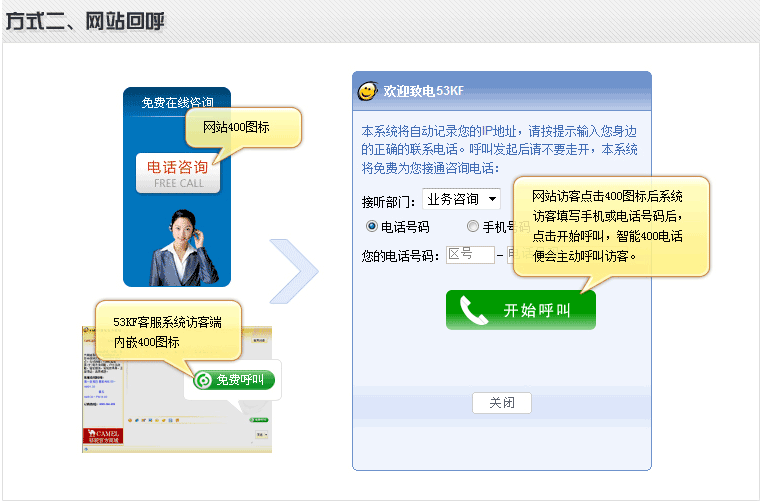
Task: Click the white phone handset icon
Action: [x=472, y=310]
